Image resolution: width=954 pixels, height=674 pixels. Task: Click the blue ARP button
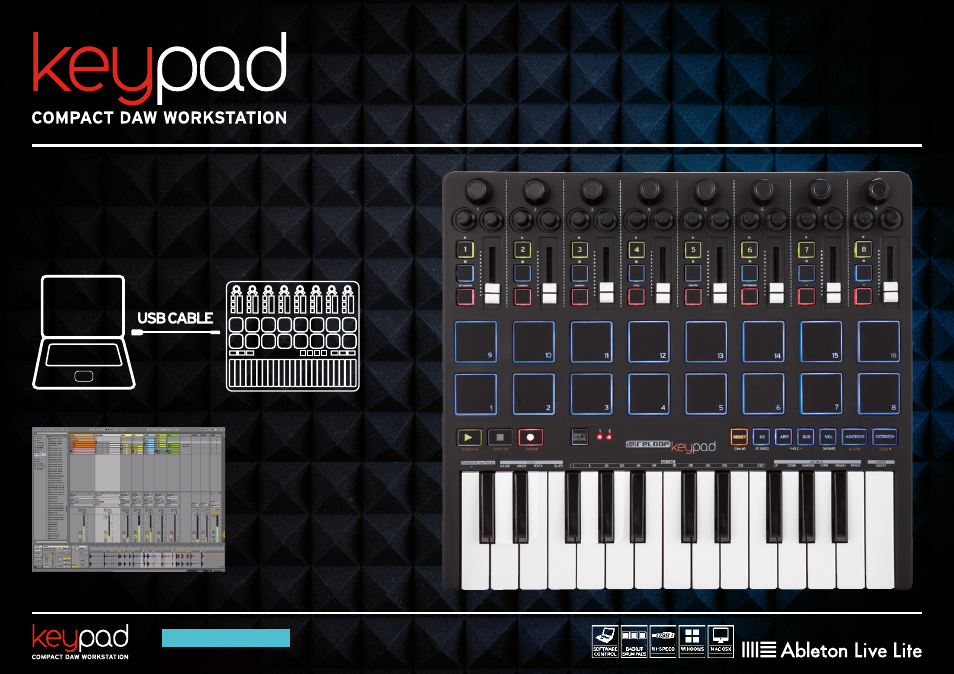tap(784, 437)
